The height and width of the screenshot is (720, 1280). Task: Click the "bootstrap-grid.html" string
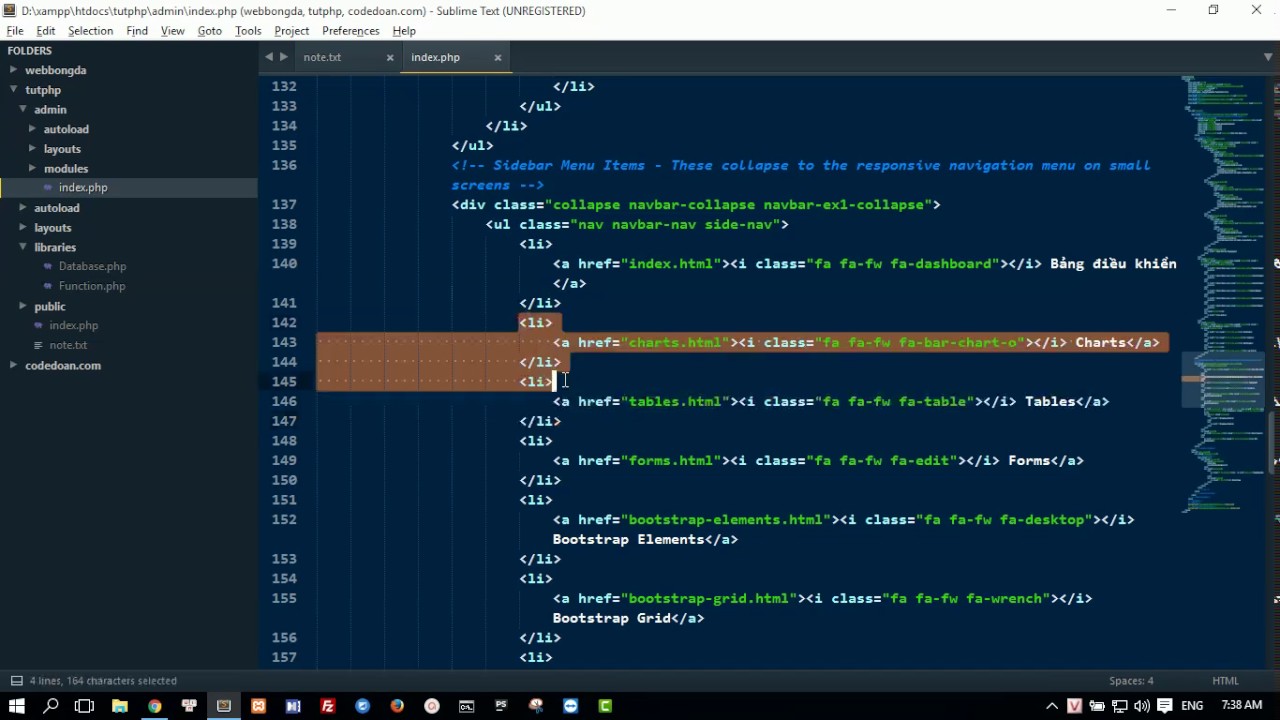tap(709, 598)
